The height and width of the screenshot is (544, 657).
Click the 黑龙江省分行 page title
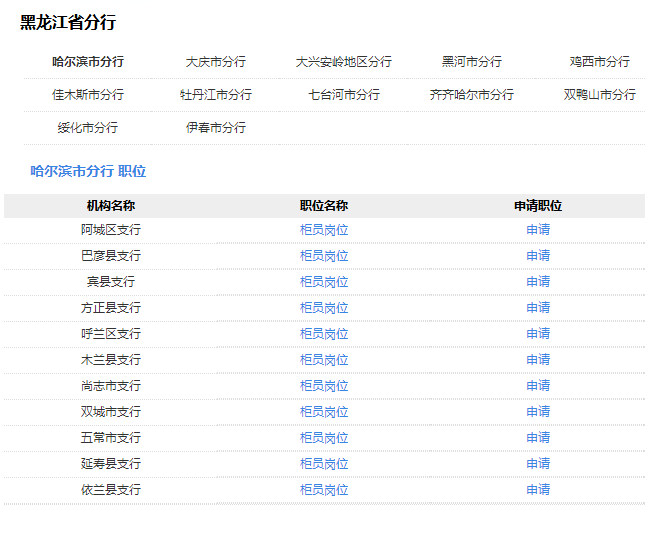coord(68,22)
